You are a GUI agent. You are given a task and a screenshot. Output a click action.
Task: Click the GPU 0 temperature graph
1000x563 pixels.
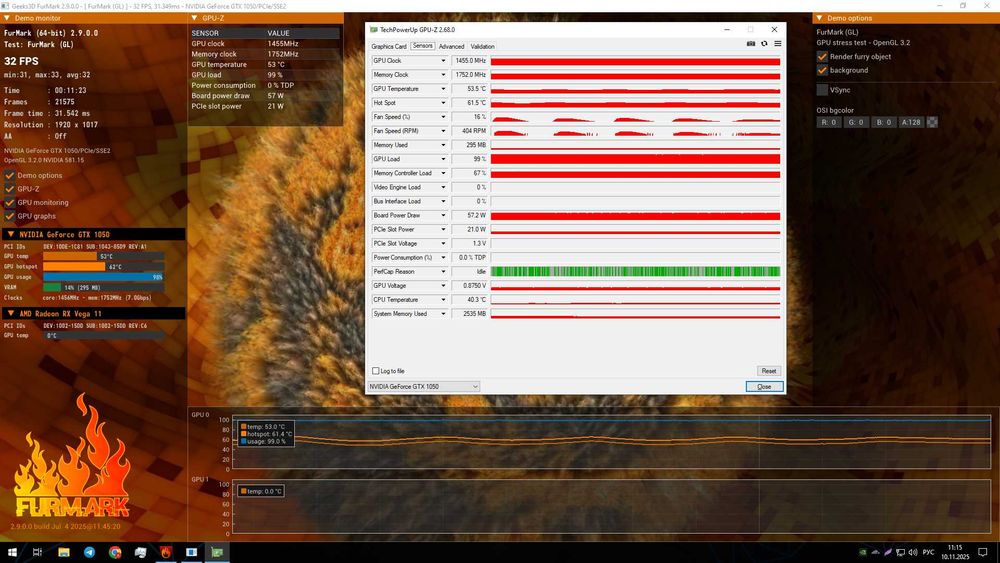pyautogui.click(x=611, y=443)
